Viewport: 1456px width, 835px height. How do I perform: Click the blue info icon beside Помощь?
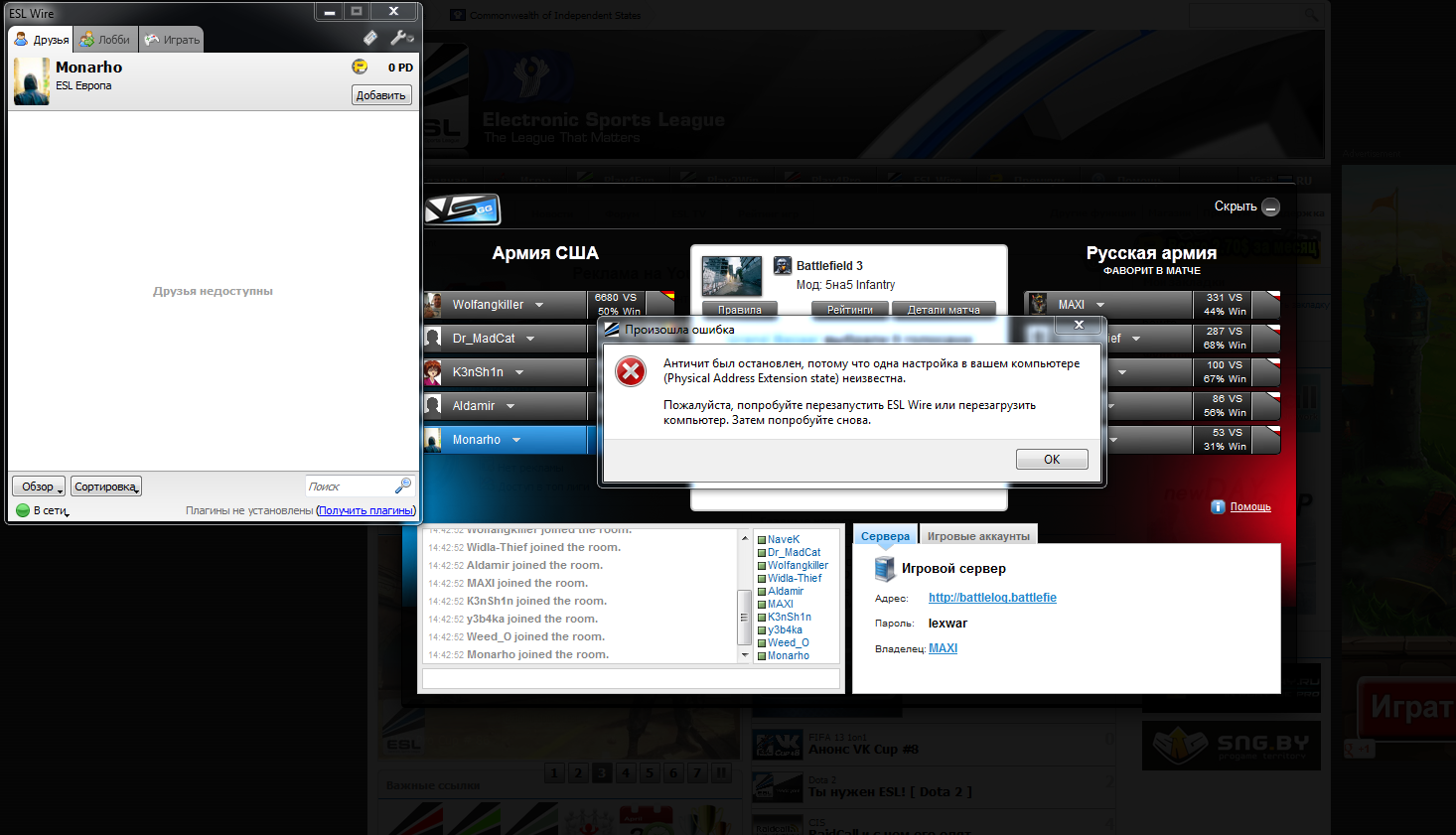pyautogui.click(x=1218, y=506)
